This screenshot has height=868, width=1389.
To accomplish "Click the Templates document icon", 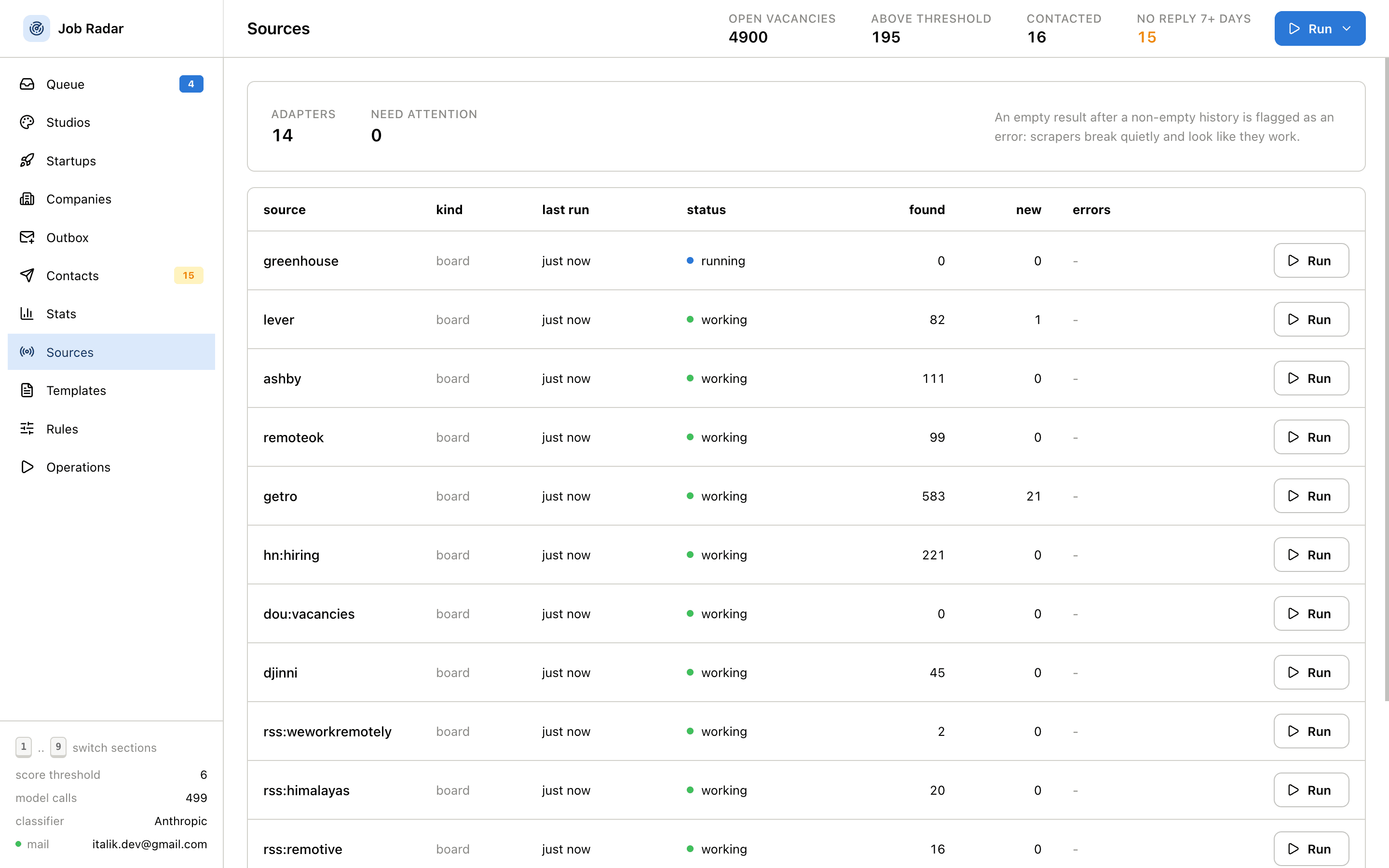I will tap(27, 391).
